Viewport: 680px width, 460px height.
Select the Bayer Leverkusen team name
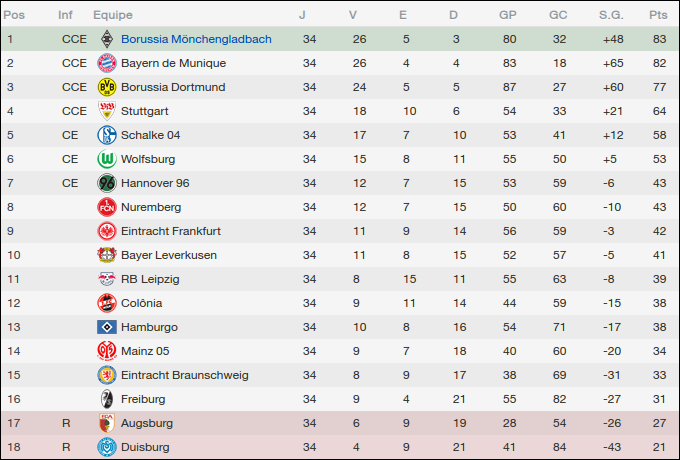pos(169,255)
